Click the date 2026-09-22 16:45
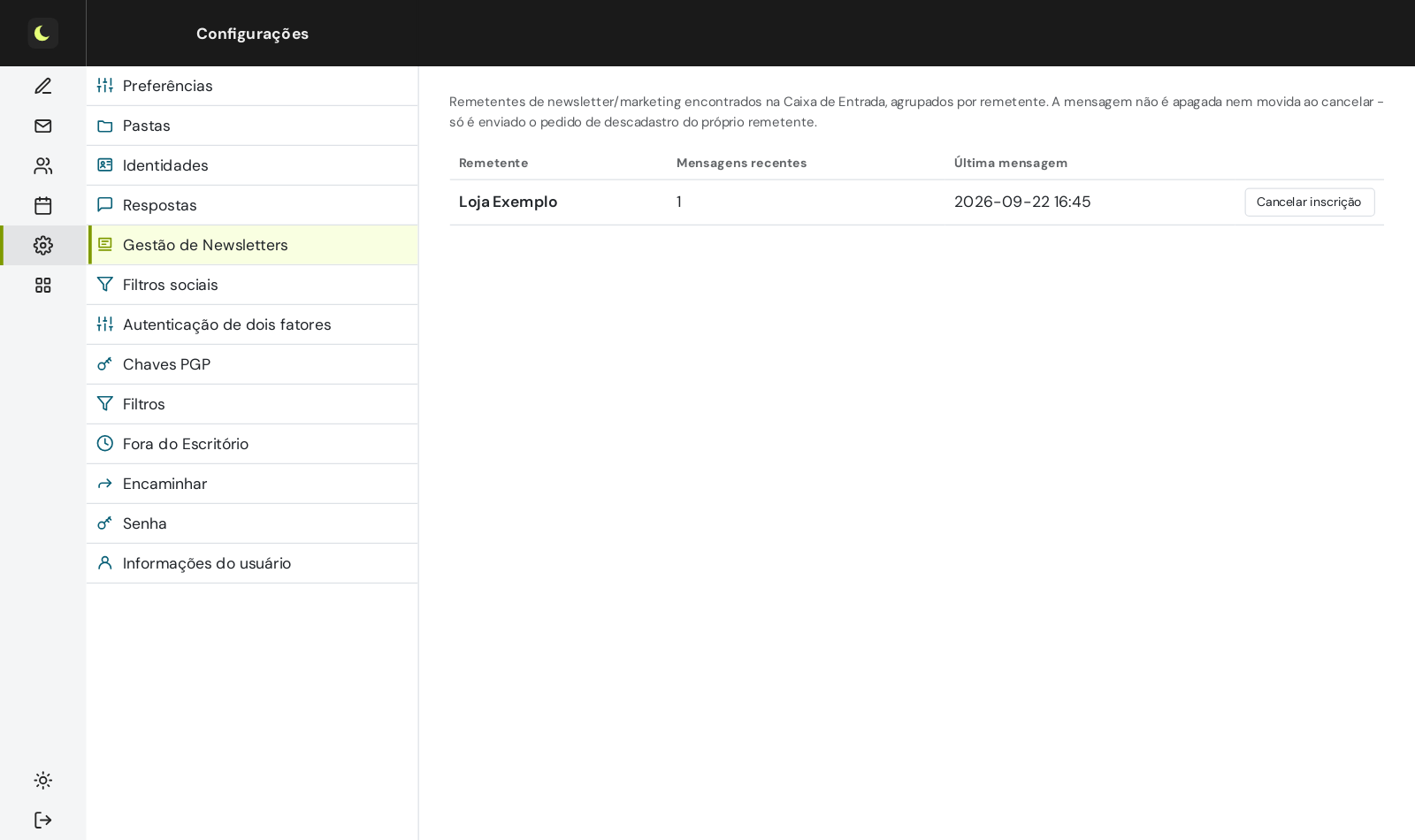 pos(1022,202)
